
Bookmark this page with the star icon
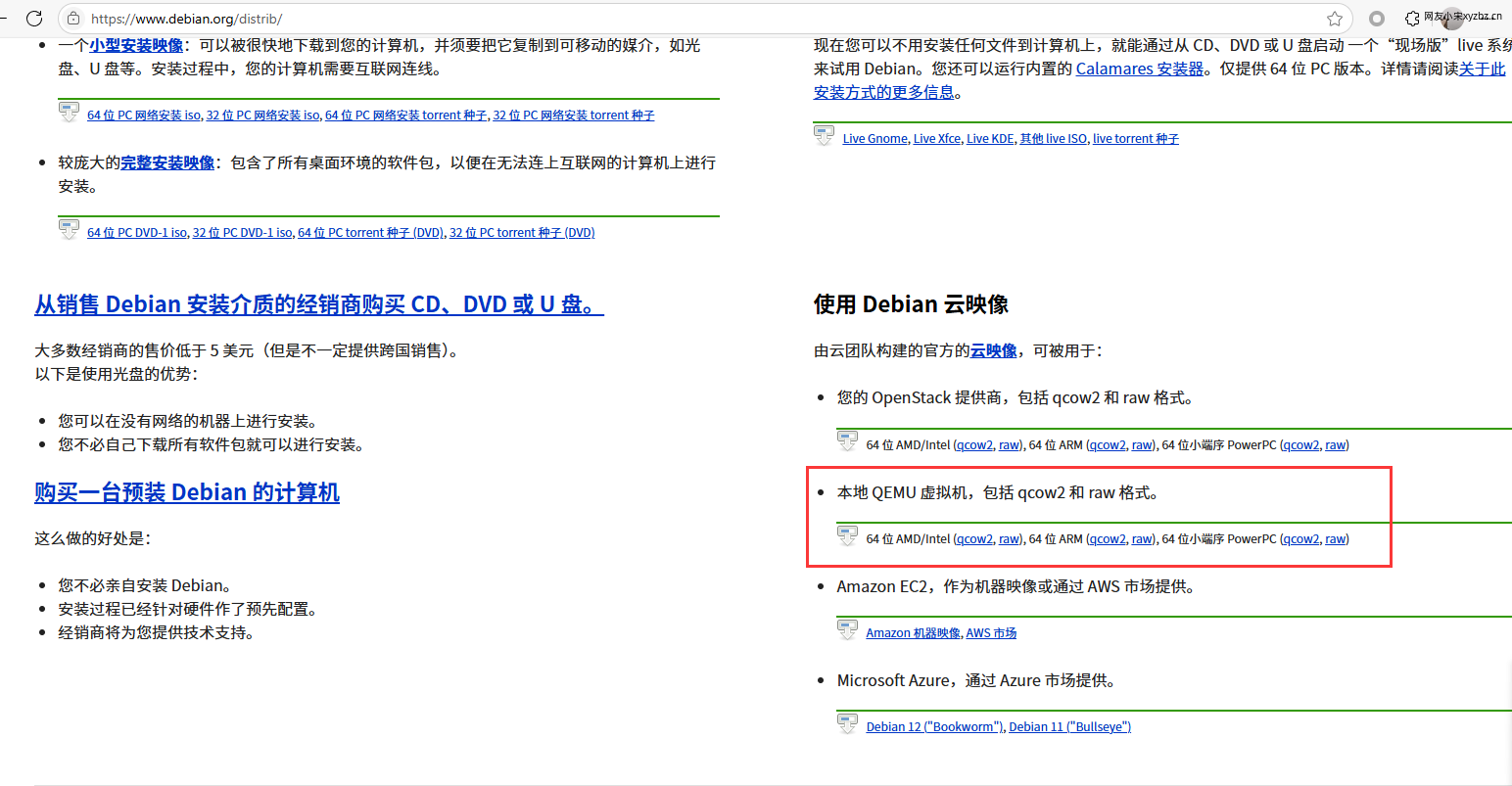[x=1334, y=19]
